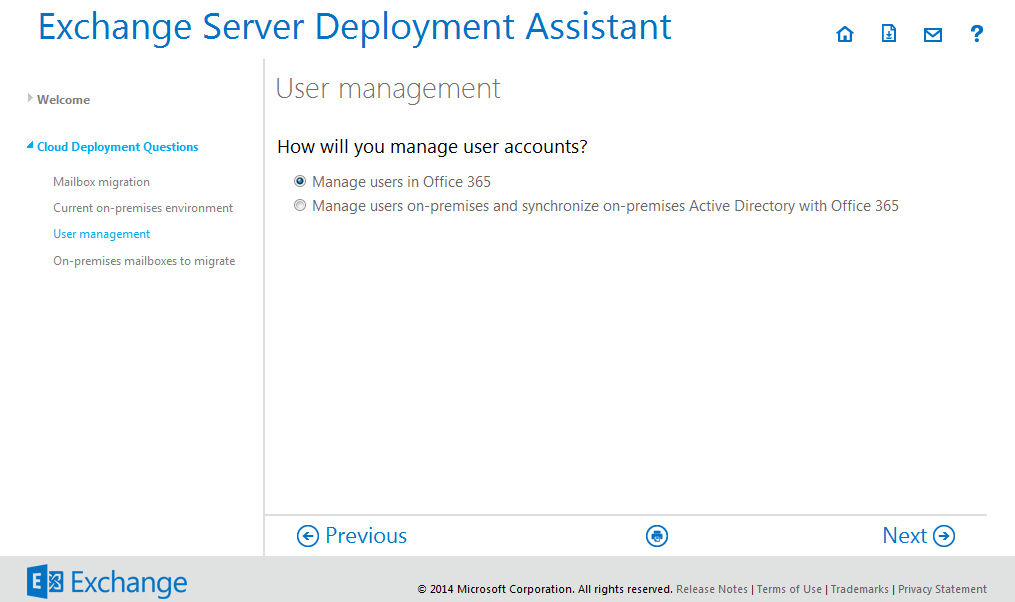This screenshot has height=602, width=1015.
Task: Open On-premises mailboxes to migrate
Action: [x=144, y=261]
